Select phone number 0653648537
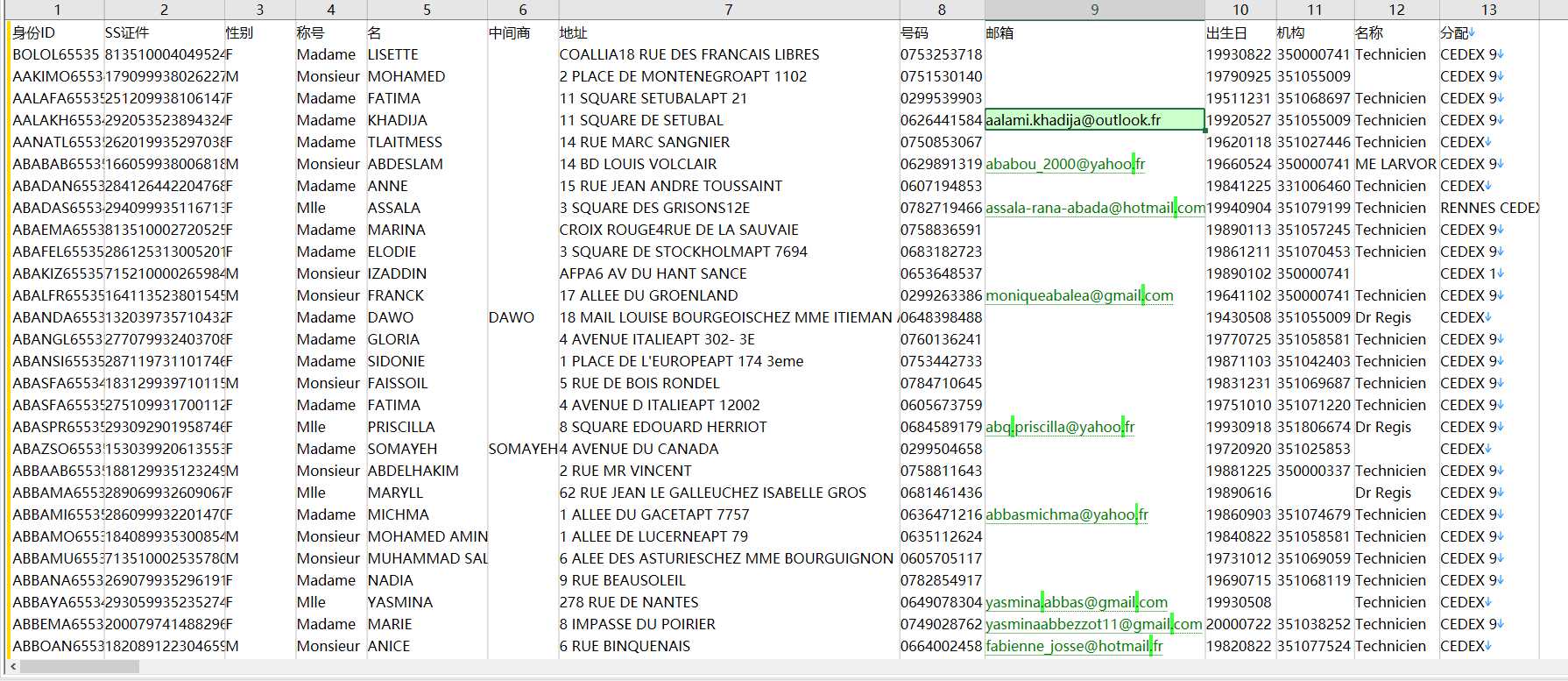 point(942,273)
